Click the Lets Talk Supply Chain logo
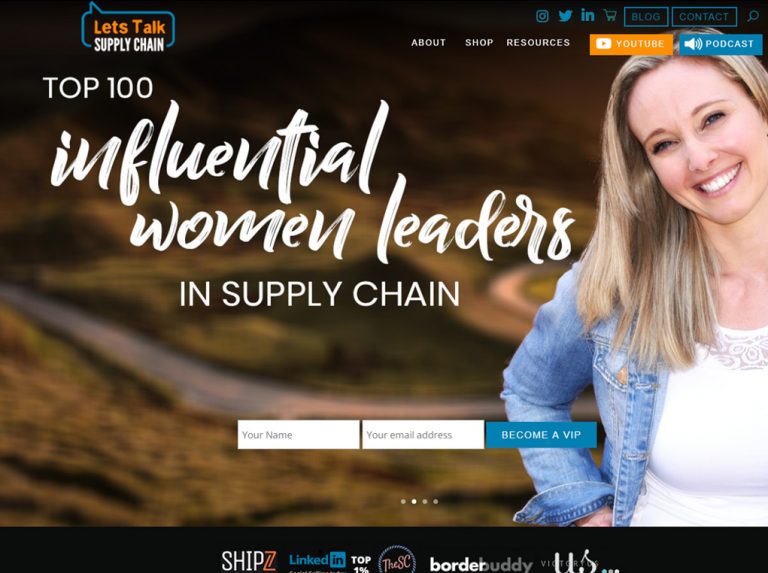Viewport: 768px width, 573px height. 128,28
